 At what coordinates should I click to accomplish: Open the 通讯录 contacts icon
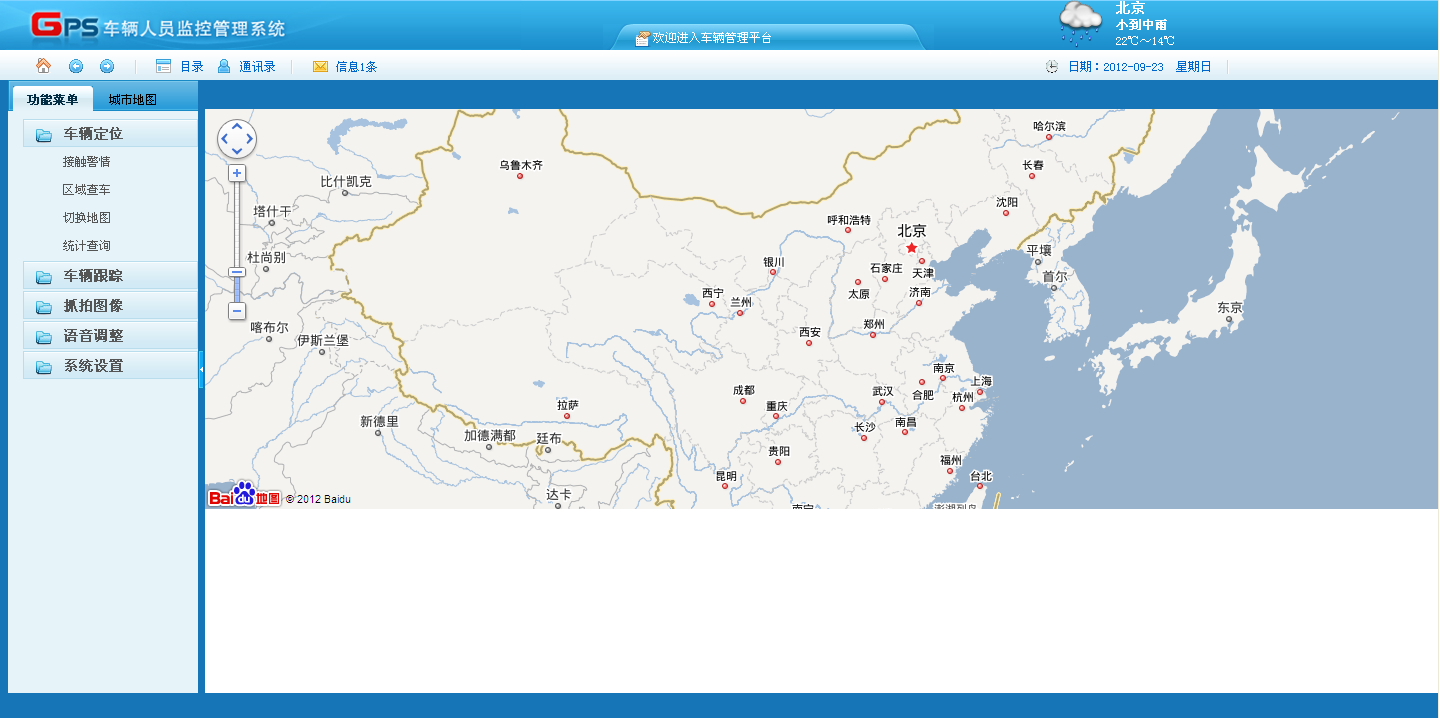pyautogui.click(x=224, y=66)
